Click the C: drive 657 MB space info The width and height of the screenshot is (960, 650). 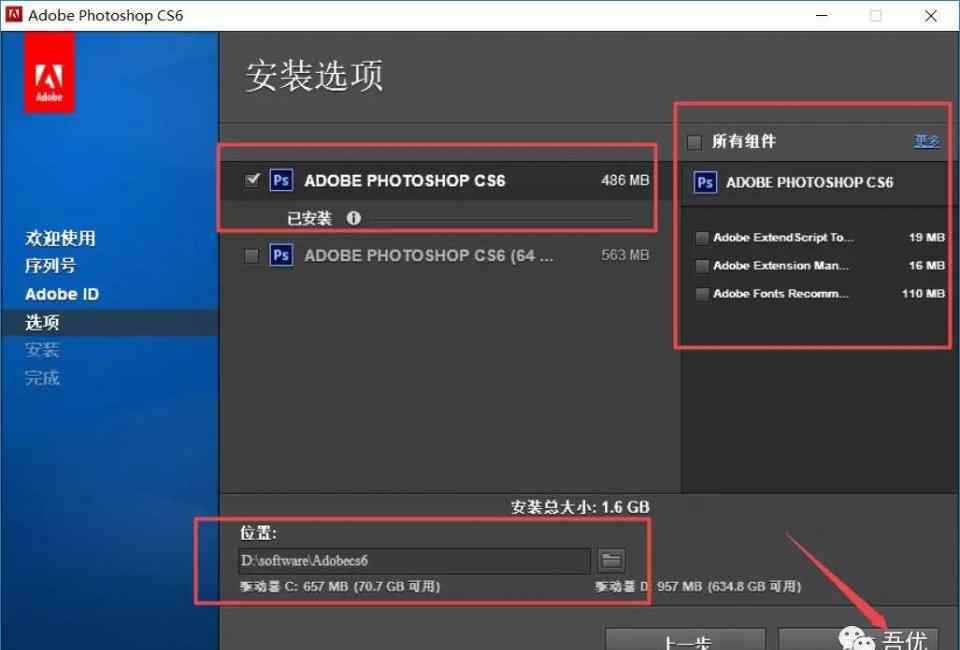pos(340,586)
